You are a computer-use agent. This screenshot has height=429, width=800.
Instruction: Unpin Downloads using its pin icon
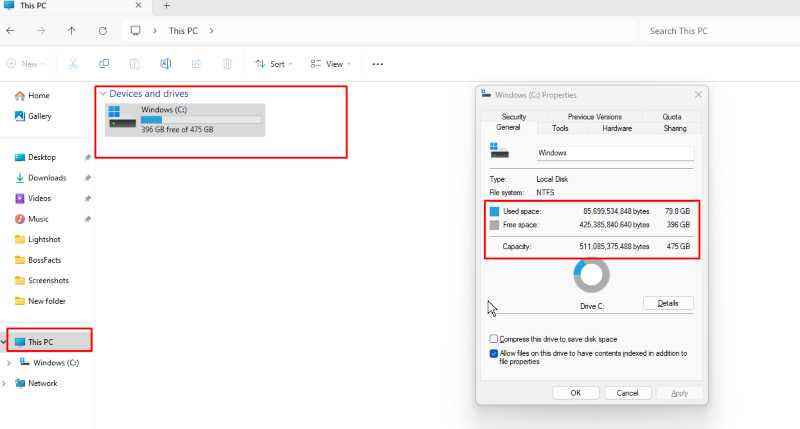tap(87, 178)
